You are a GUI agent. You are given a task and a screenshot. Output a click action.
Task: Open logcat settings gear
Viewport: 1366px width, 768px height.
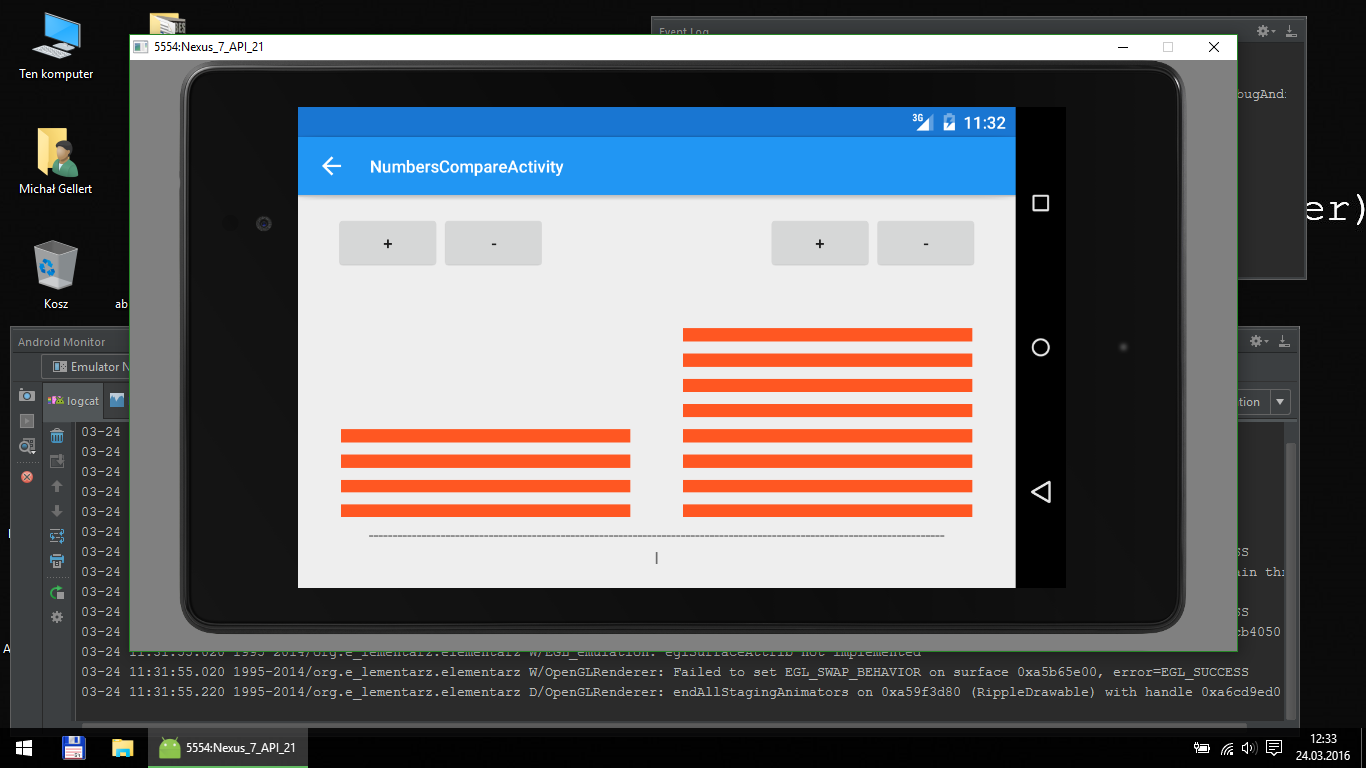coord(57,616)
